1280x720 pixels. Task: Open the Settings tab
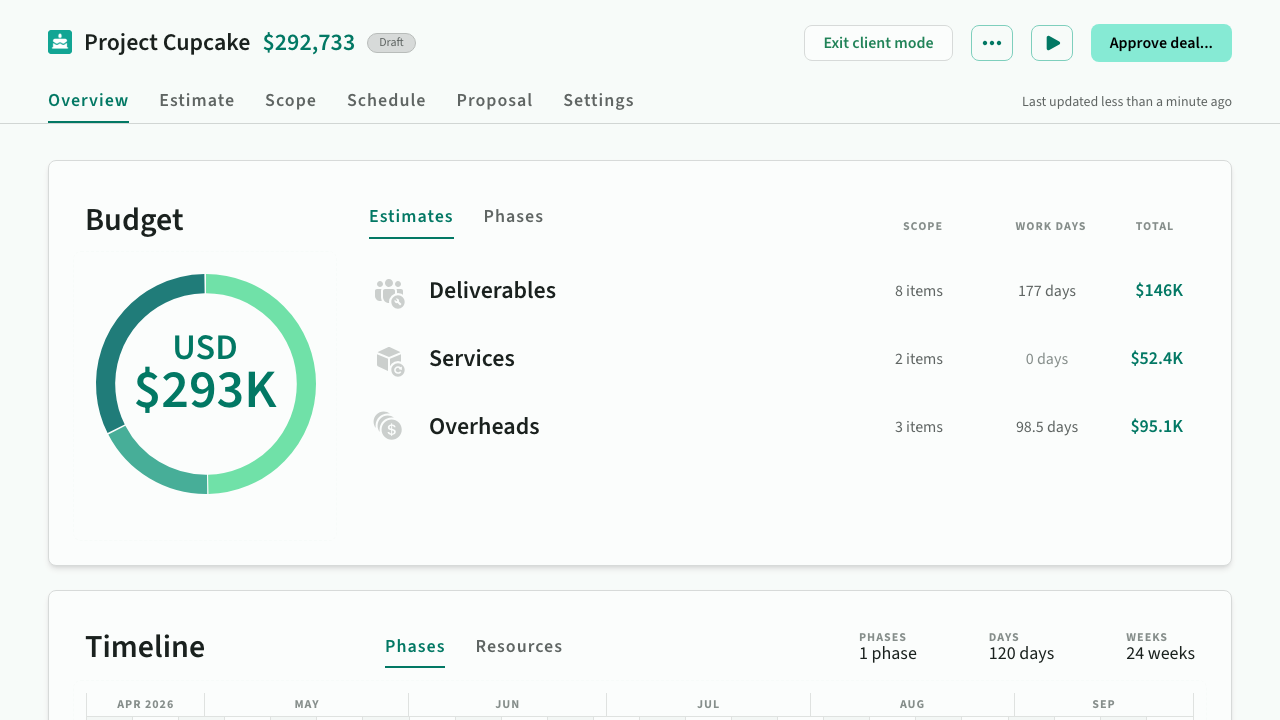point(598,100)
